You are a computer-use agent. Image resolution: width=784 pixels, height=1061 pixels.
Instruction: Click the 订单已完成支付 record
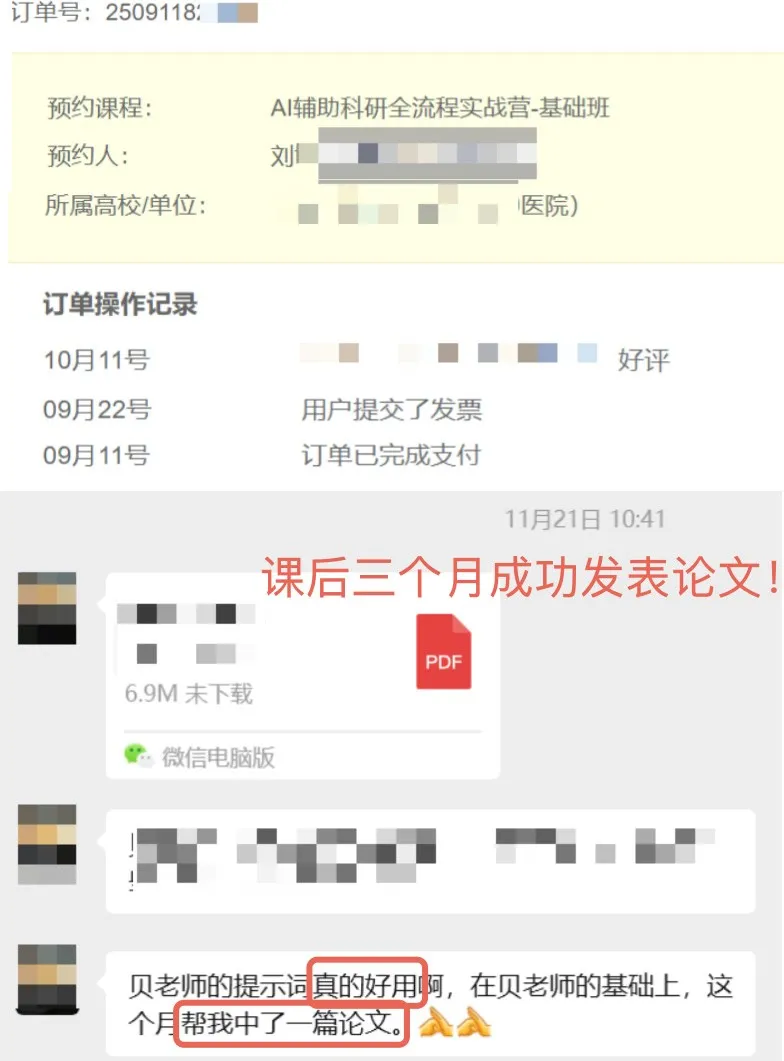point(391,455)
